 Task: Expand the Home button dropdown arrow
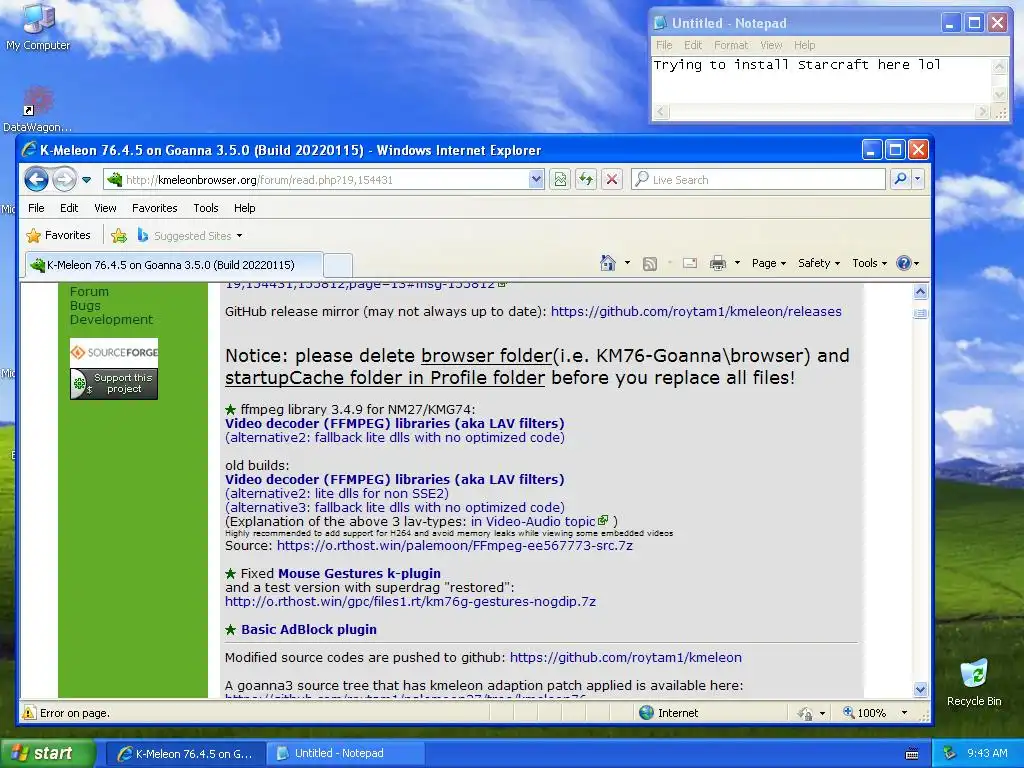[627, 263]
